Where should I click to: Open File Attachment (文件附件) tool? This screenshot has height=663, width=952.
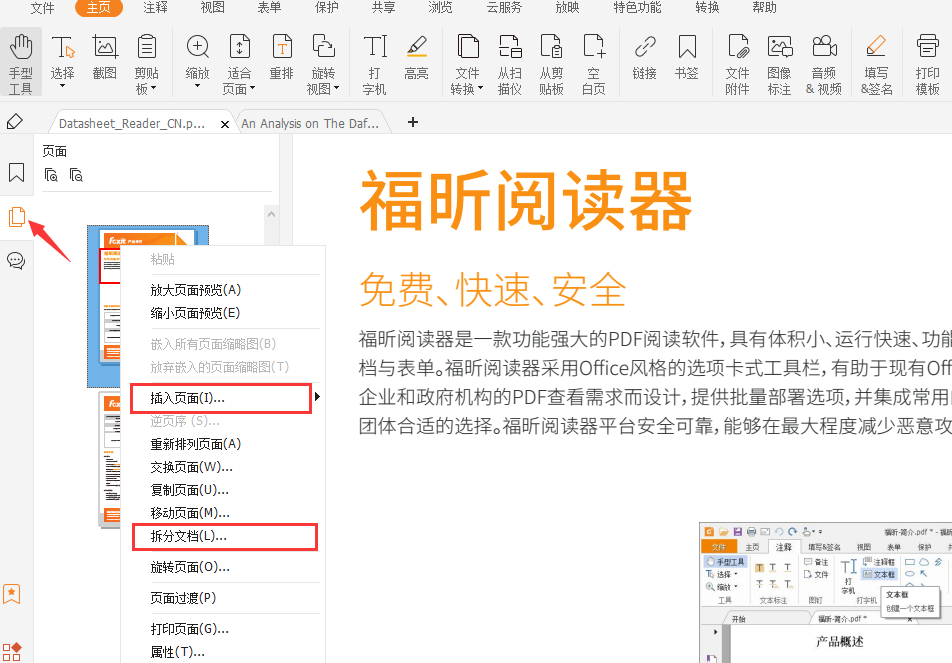pos(737,61)
